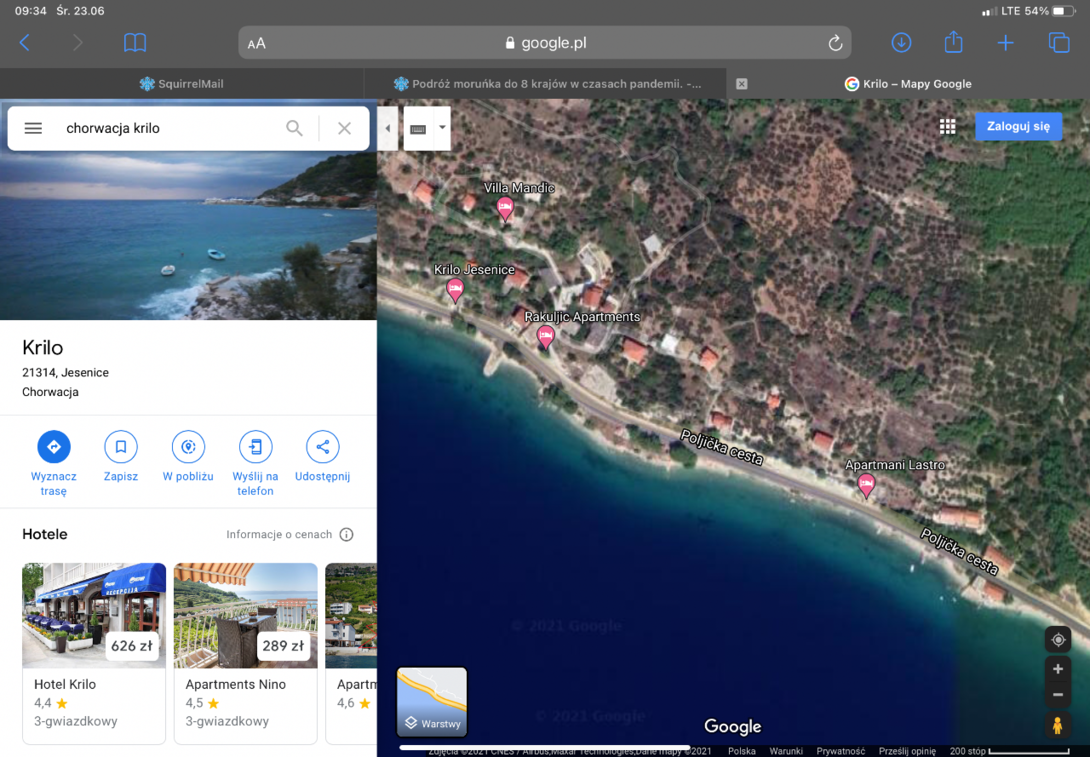
Task: Click the Hotele section heading
Action: click(44, 535)
